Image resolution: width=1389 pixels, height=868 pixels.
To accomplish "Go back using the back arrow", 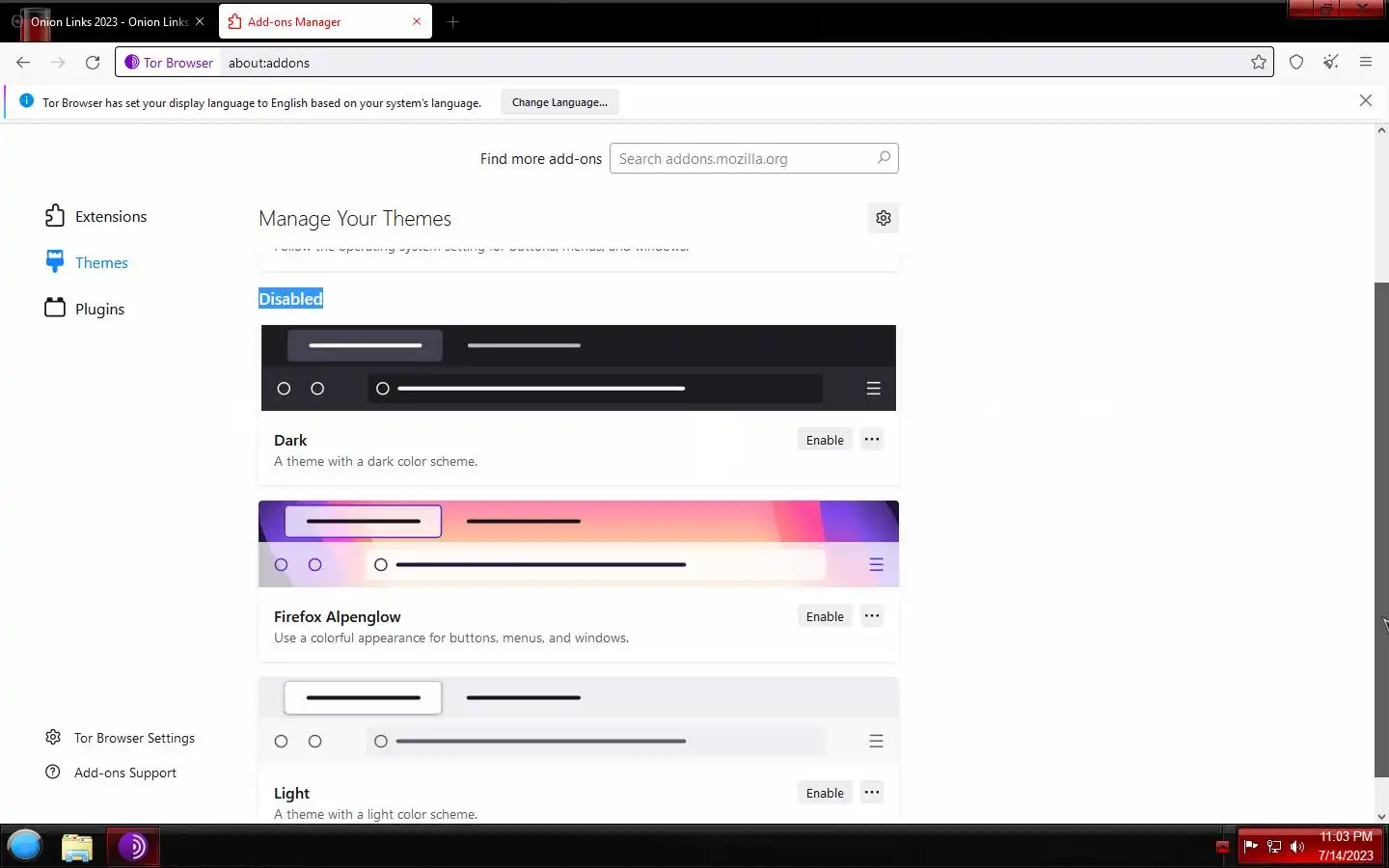I will pos(23,63).
